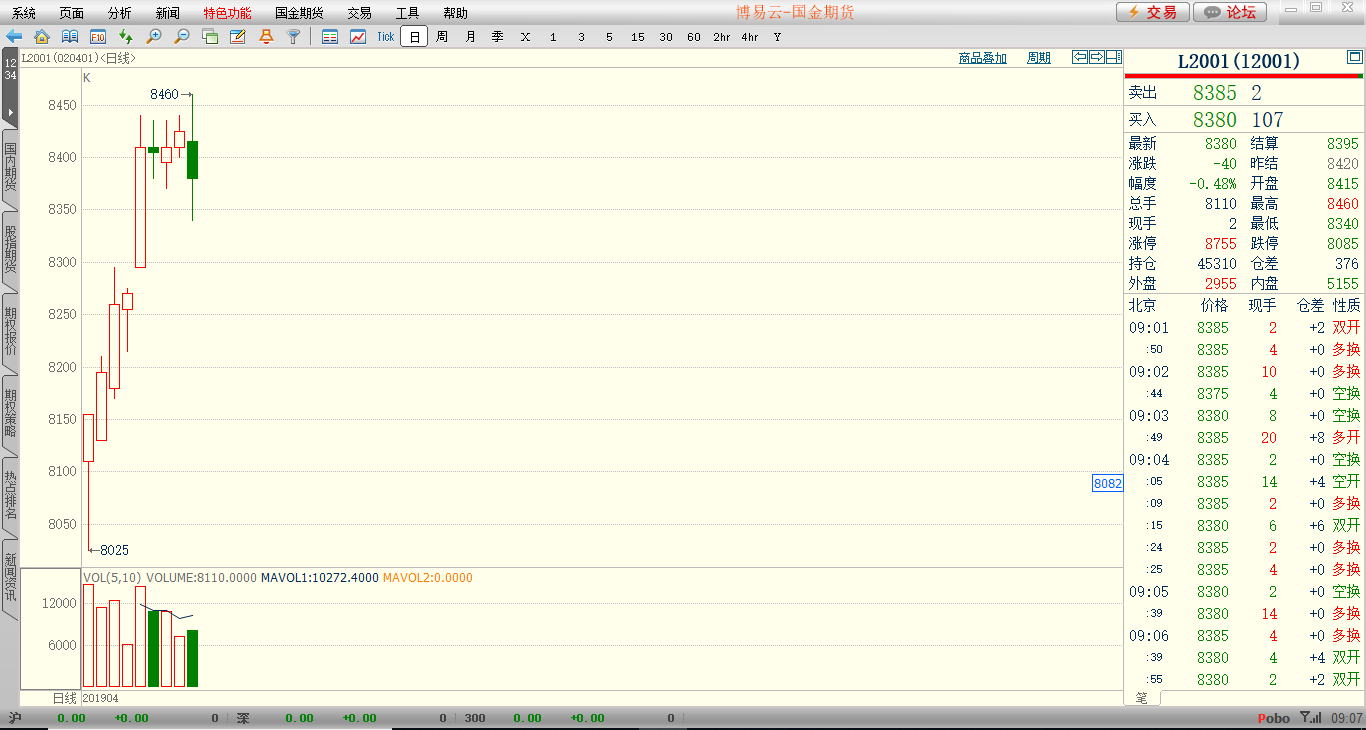The height and width of the screenshot is (730, 1366).
Task: Zoom out with the minus magnifier icon
Action: [x=182, y=37]
